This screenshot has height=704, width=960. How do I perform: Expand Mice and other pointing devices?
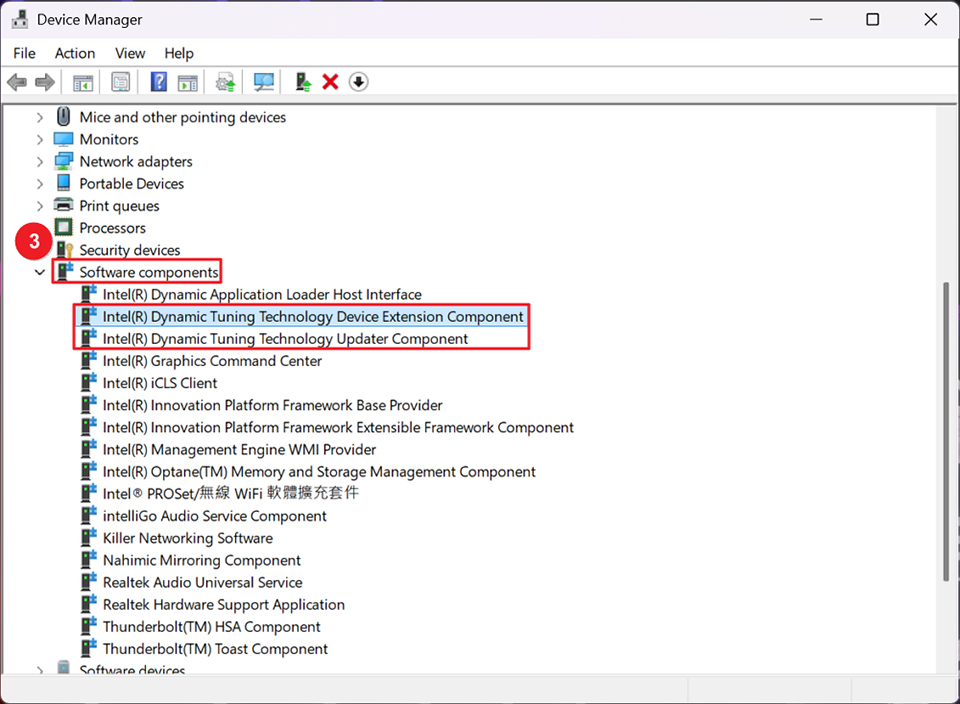pyautogui.click(x=40, y=117)
